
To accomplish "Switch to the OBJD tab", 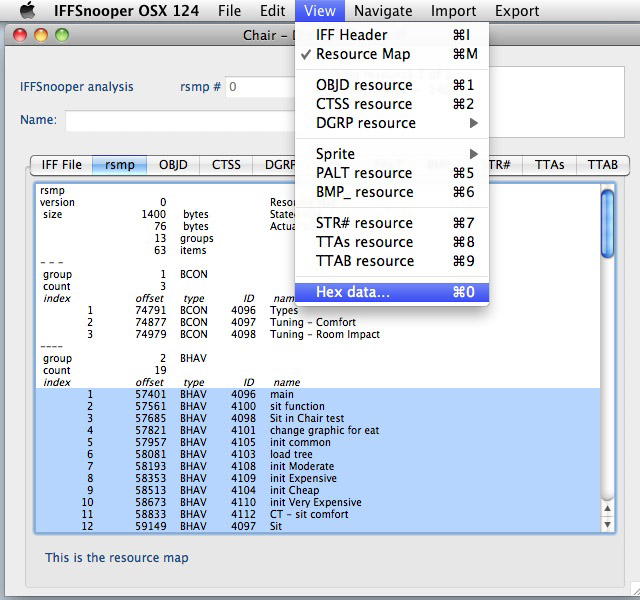I will (x=173, y=165).
